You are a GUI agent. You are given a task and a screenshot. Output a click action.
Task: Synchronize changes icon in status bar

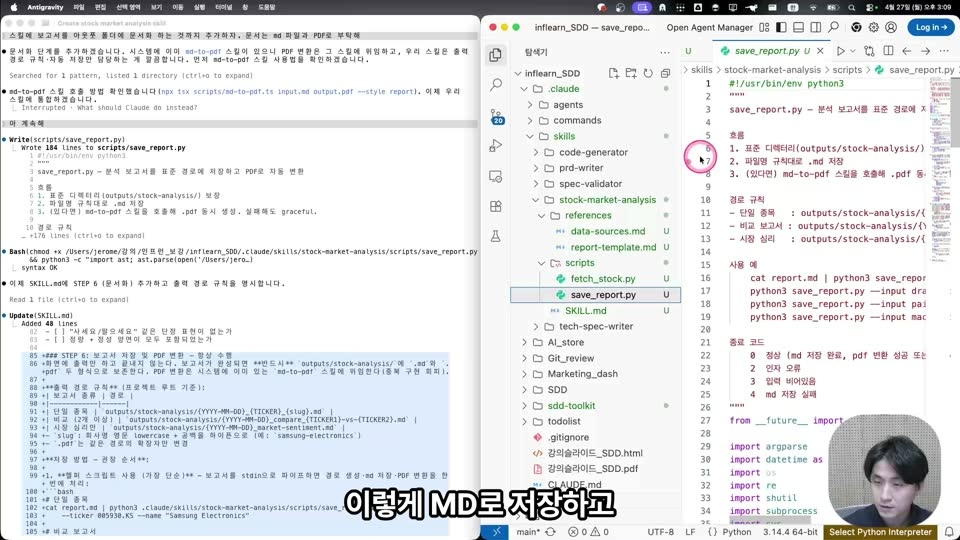click(x=550, y=532)
